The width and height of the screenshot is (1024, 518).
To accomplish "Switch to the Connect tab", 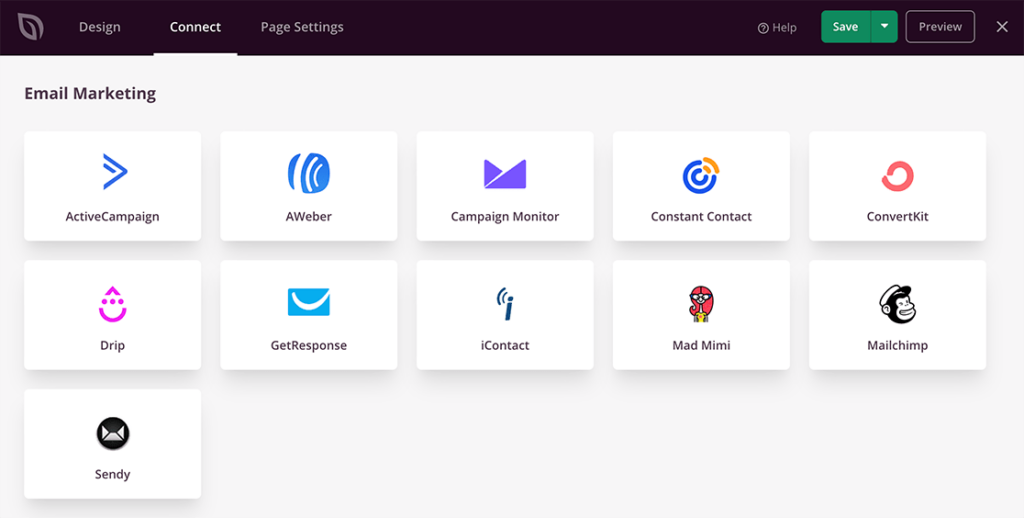I will tap(195, 27).
